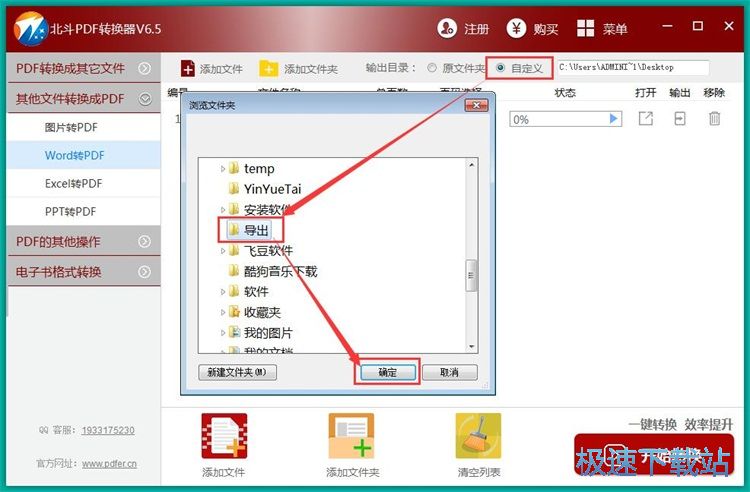
Task: Select the temp folder icon
Action: (234, 168)
